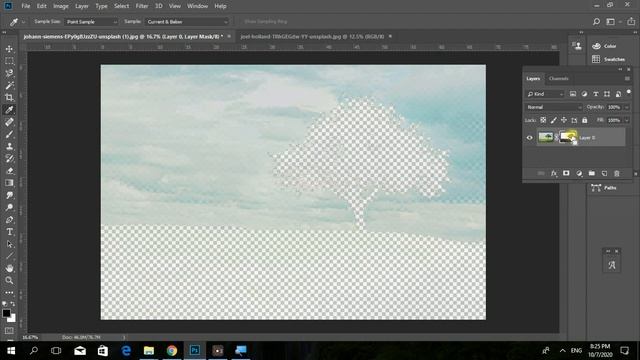Select the Move tool
Screen dimensions: 640x360
tap(9, 49)
